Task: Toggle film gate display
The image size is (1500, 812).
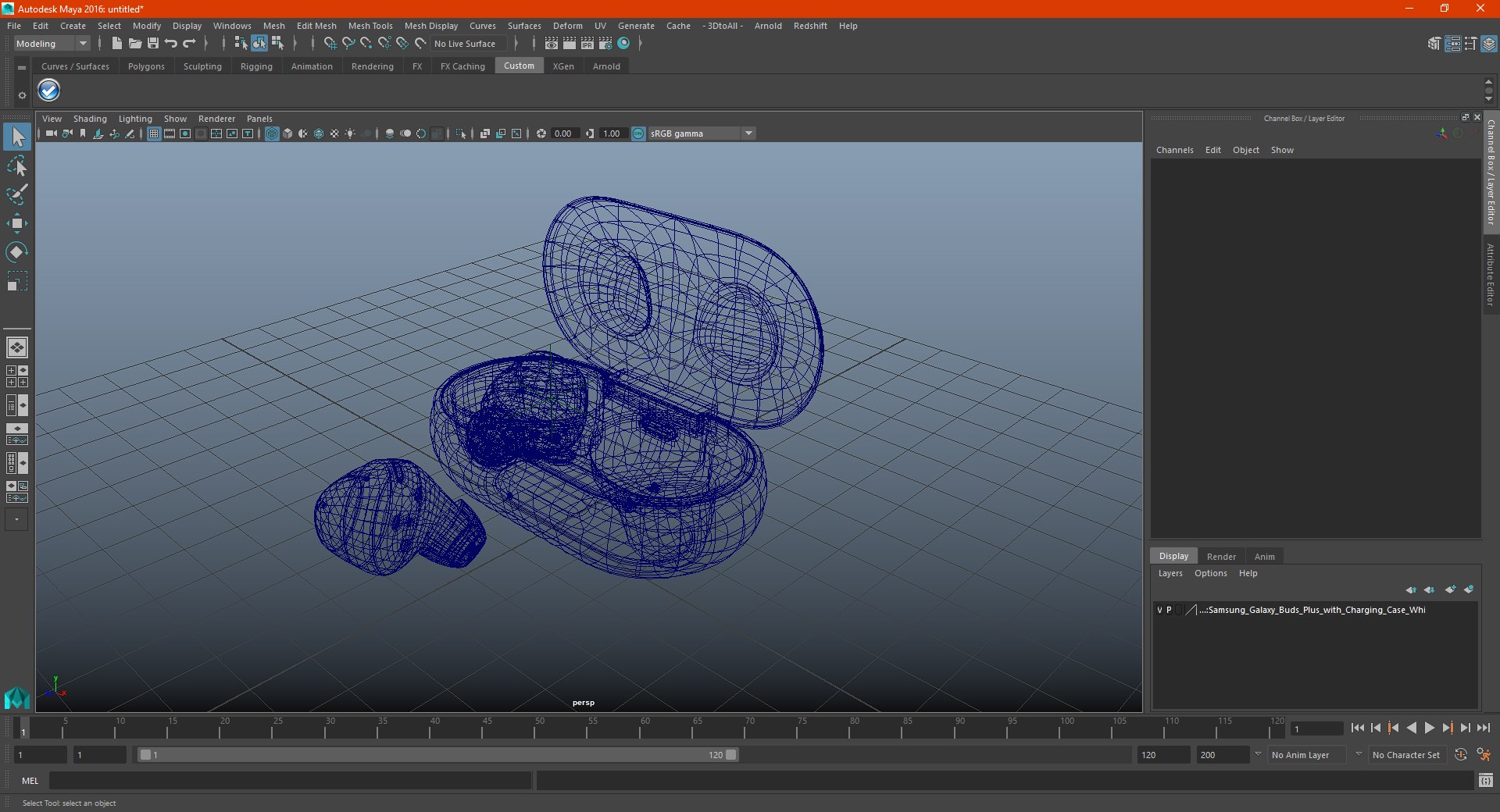Action: [170, 134]
